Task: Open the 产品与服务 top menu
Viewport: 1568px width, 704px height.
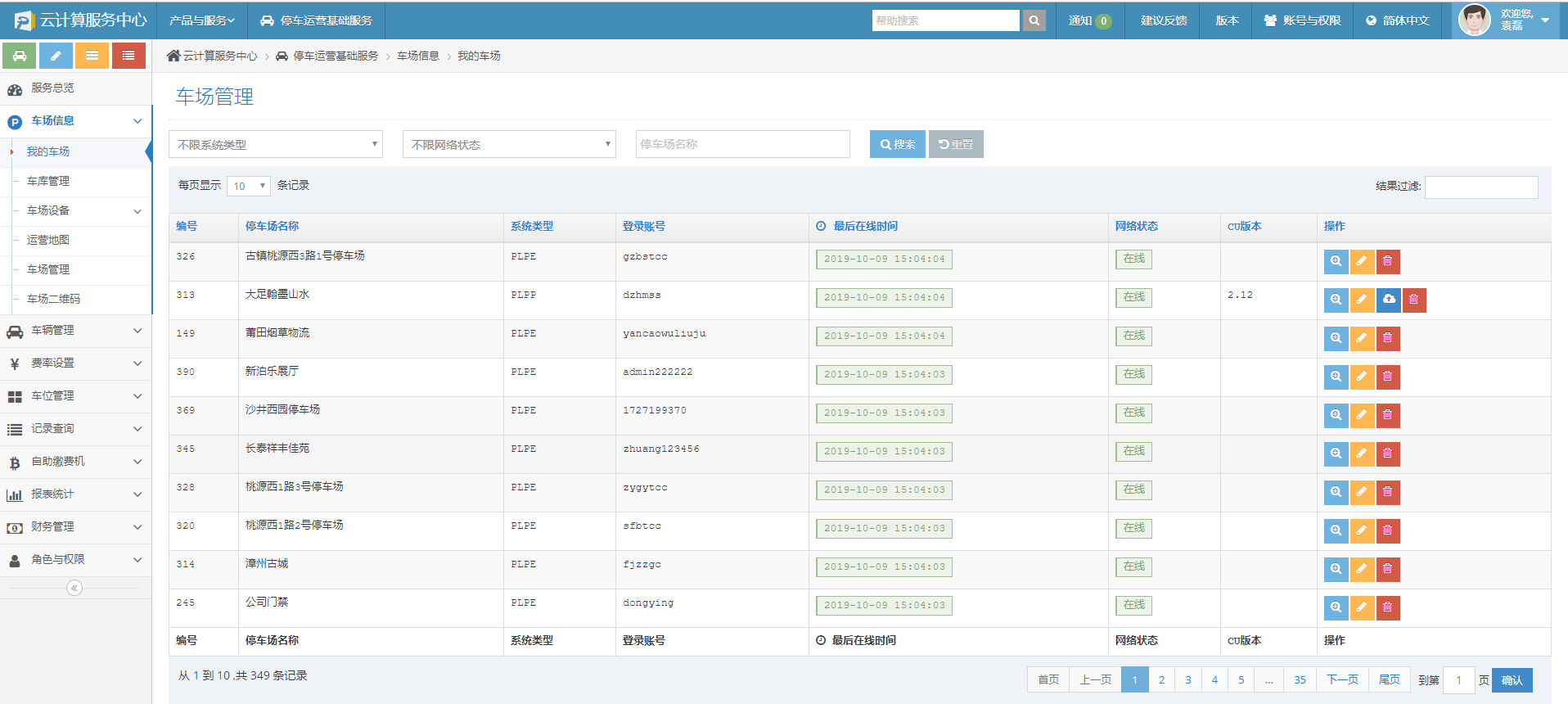Action: click(x=201, y=20)
